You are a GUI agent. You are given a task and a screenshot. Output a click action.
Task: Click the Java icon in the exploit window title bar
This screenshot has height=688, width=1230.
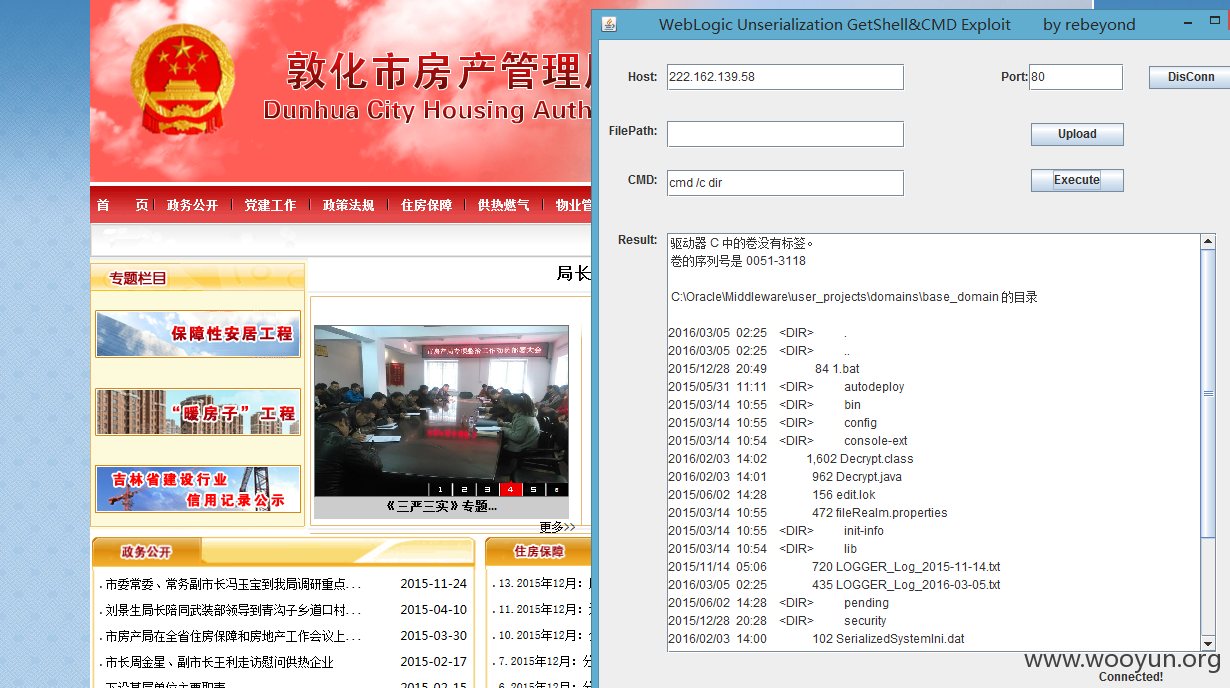coord(608,24)
